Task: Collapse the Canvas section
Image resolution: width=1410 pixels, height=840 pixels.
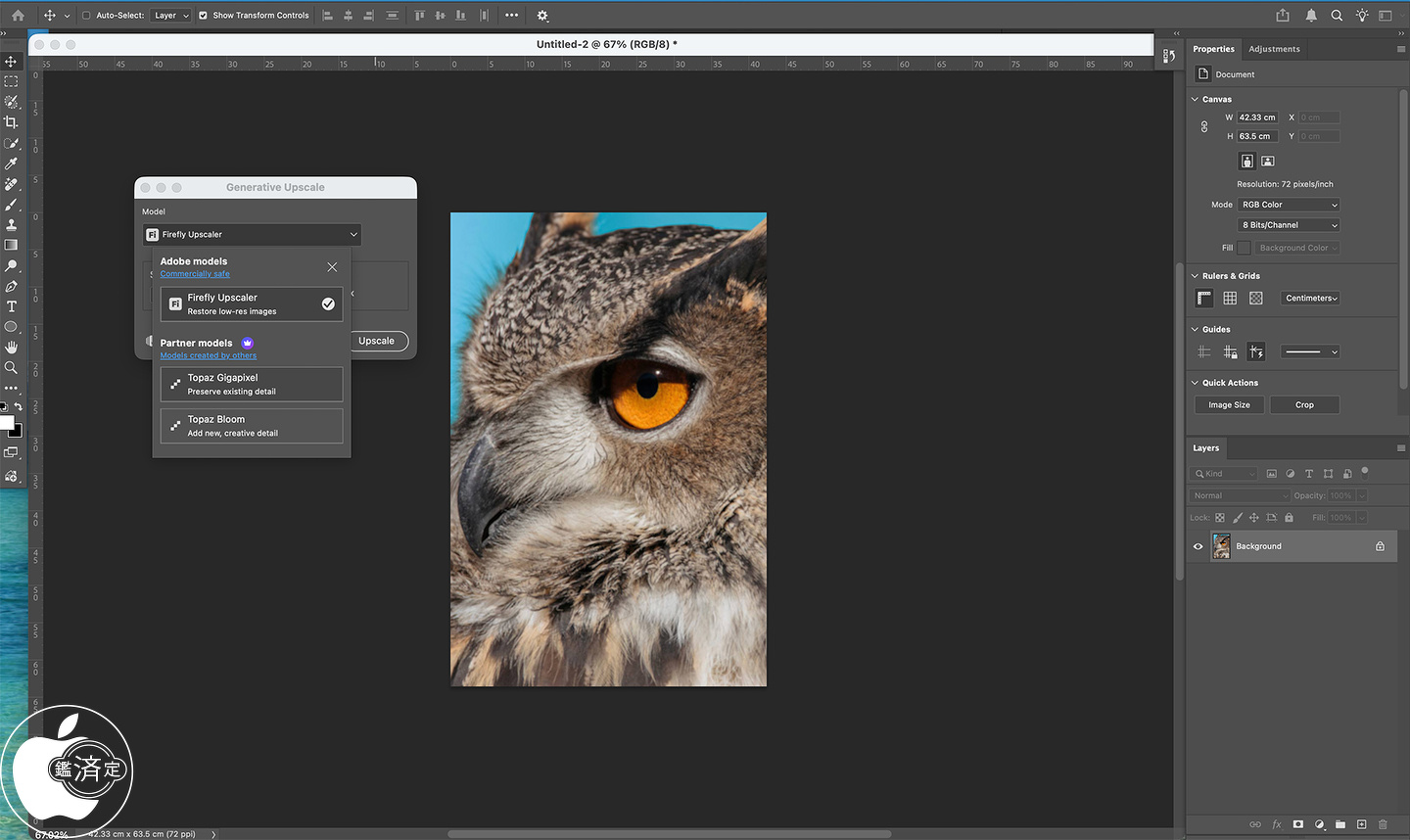Action: point(1195,99)
